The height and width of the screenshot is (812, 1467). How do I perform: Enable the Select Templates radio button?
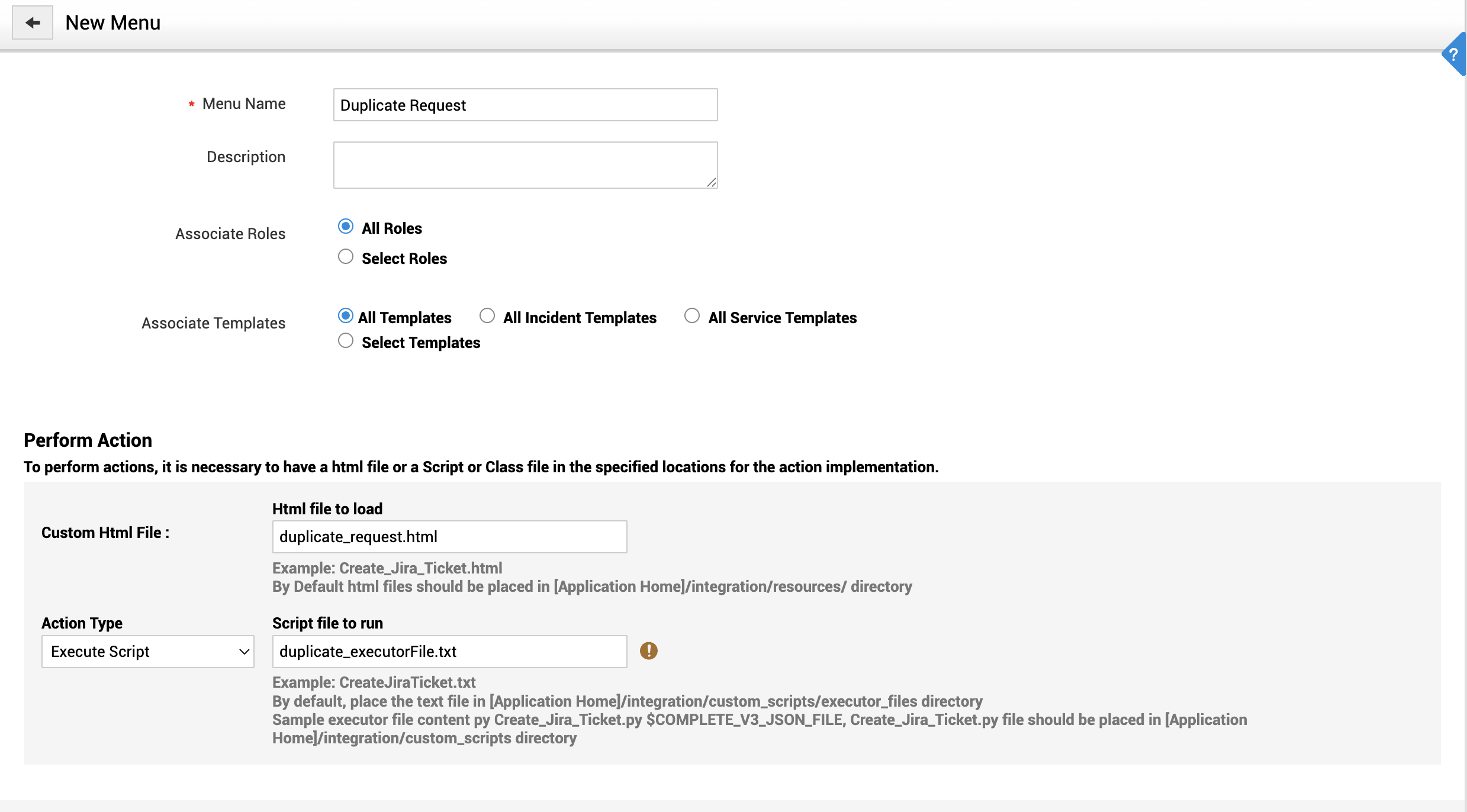[x=346, y=341]
